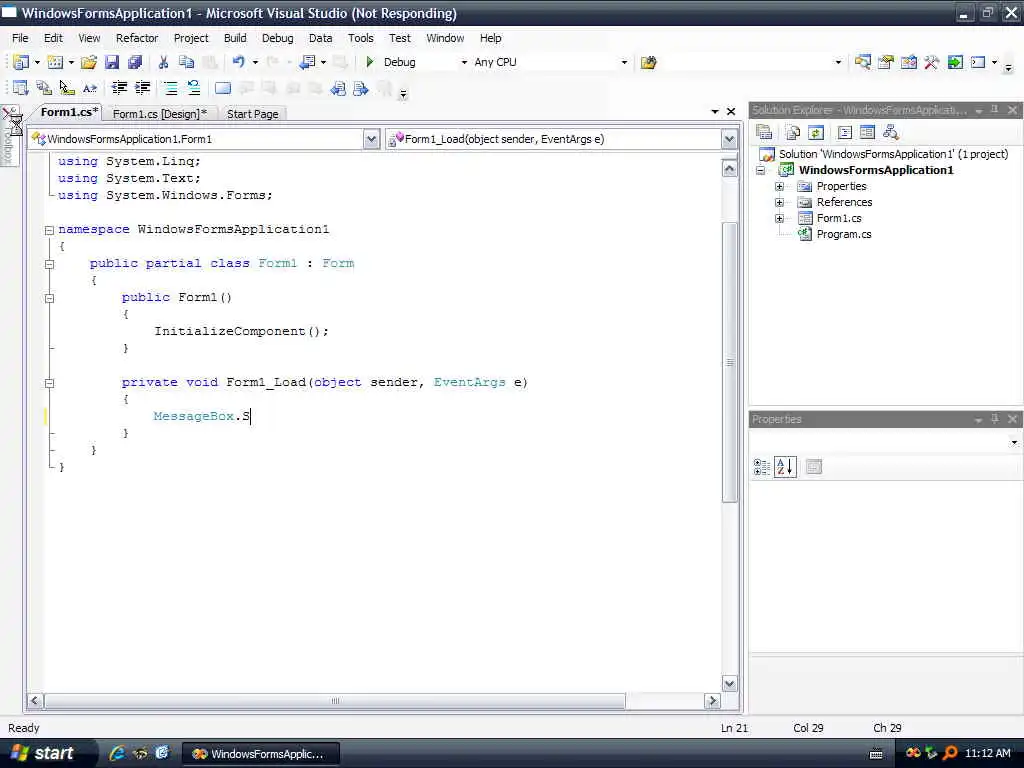Switch to the Start Page tab
Screen dimensions: 1024x768
tap(253, 114)
